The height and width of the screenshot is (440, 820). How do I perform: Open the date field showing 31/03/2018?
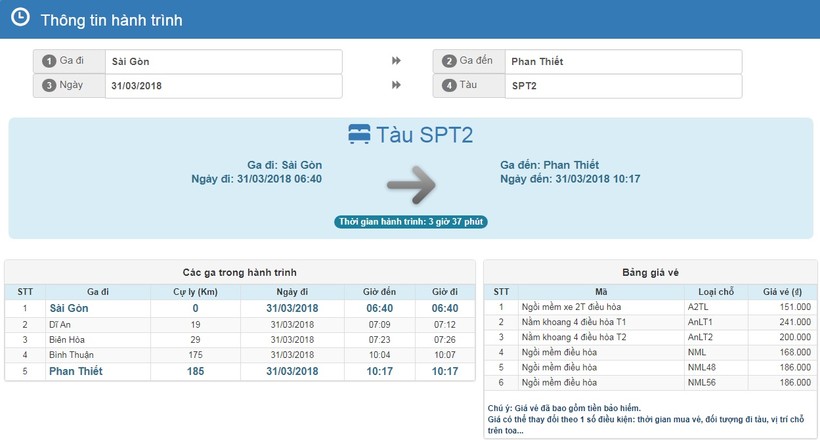(x=223, y=86)
